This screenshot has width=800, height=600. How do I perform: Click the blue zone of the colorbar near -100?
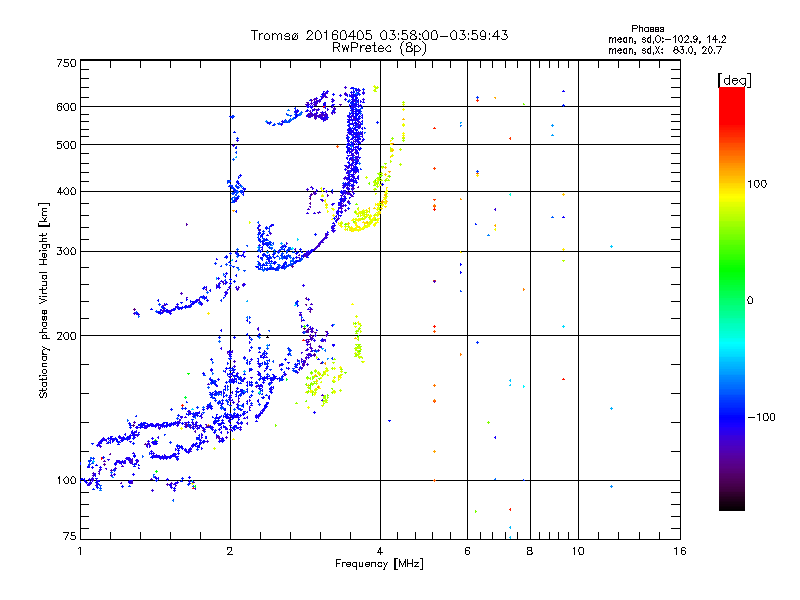(732, 417)
